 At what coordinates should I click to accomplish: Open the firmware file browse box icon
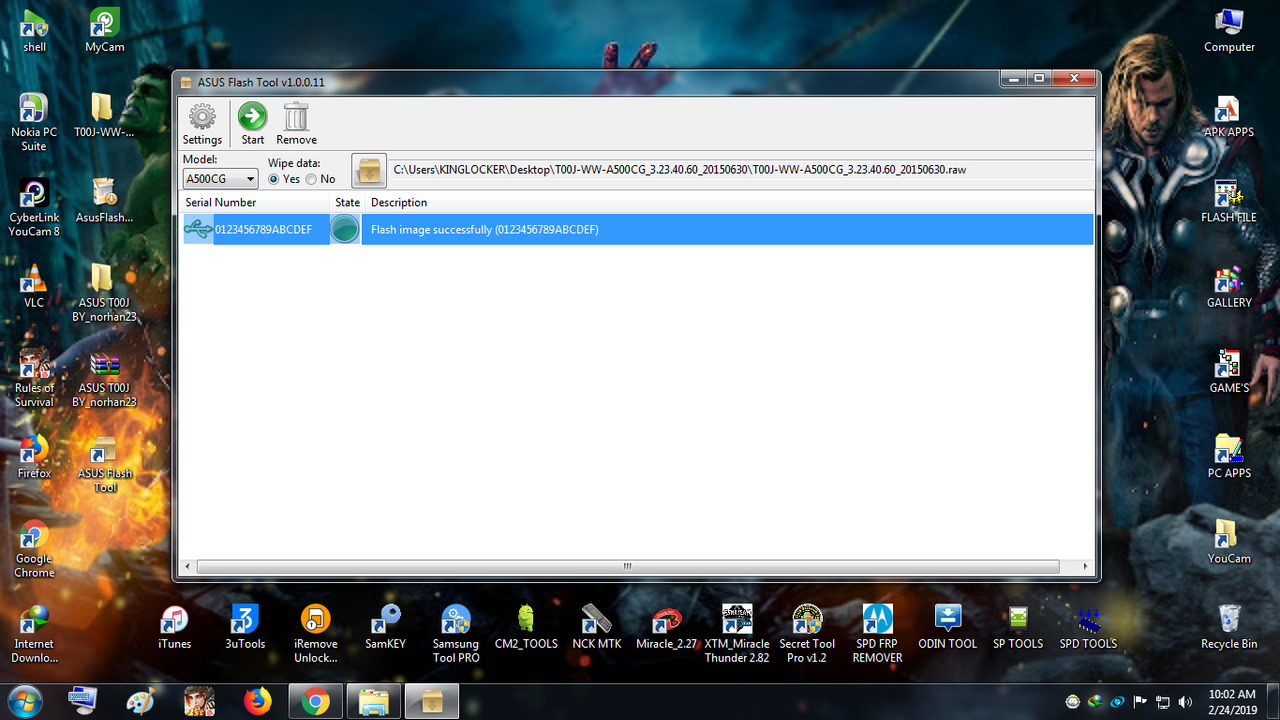[369, 170]
